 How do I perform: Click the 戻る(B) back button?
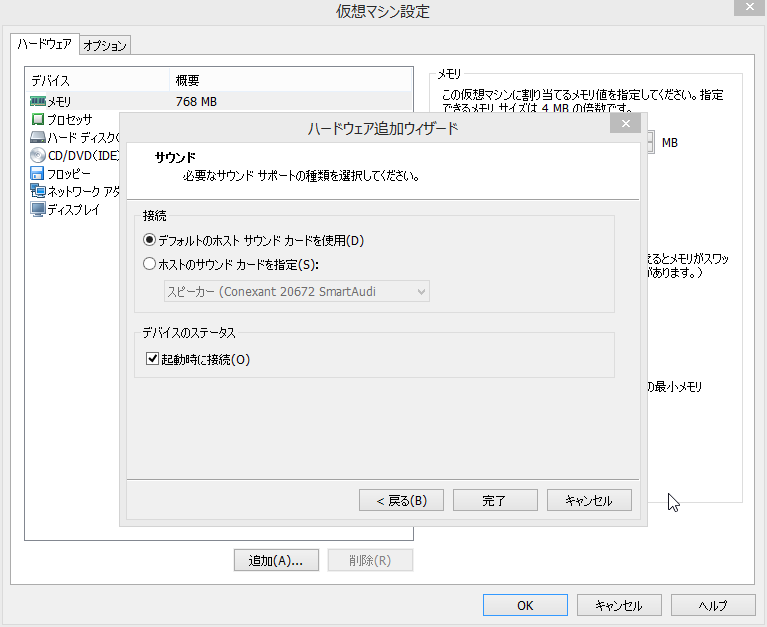401,500
